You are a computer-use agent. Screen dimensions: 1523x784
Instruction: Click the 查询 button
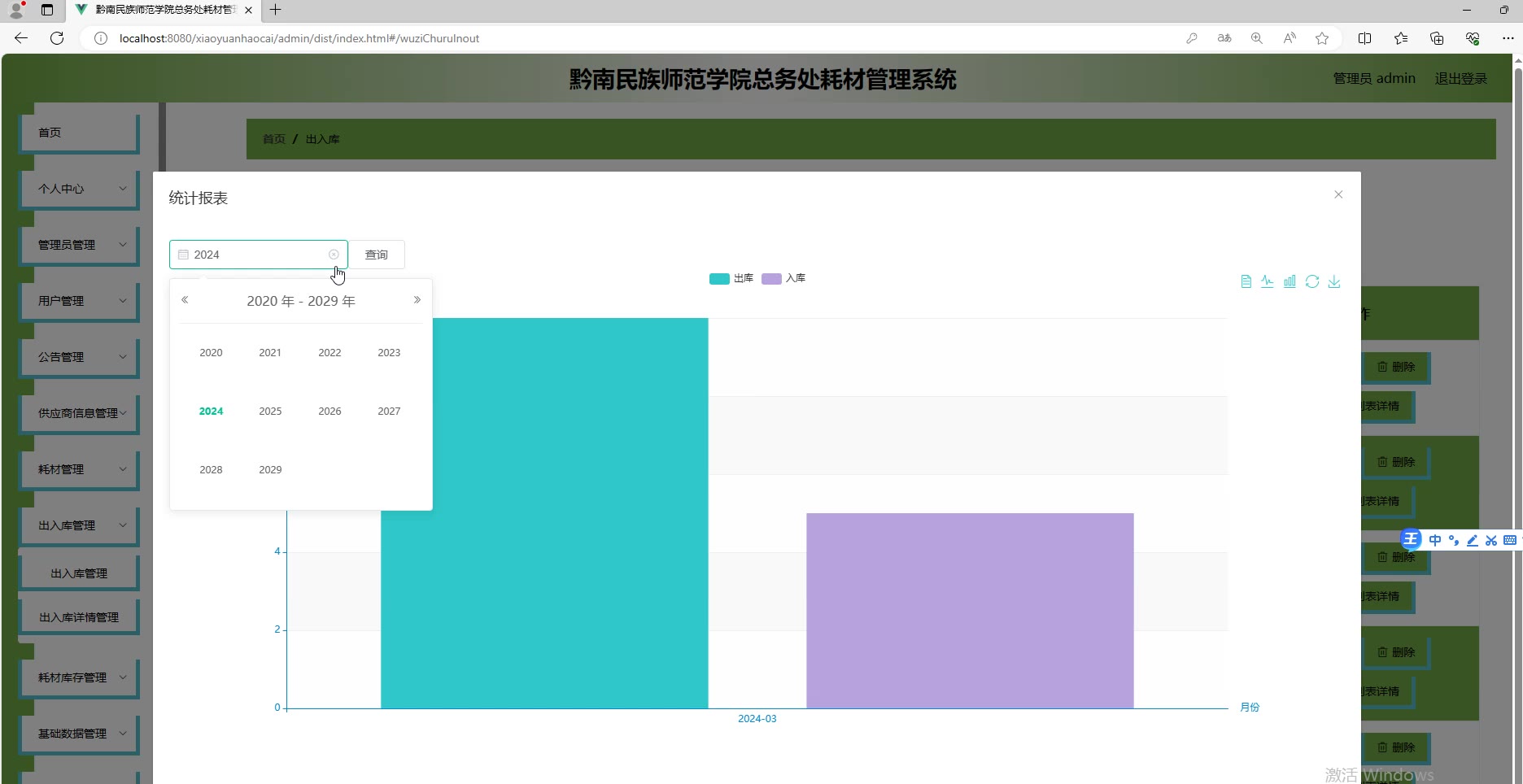click(377, 255)
